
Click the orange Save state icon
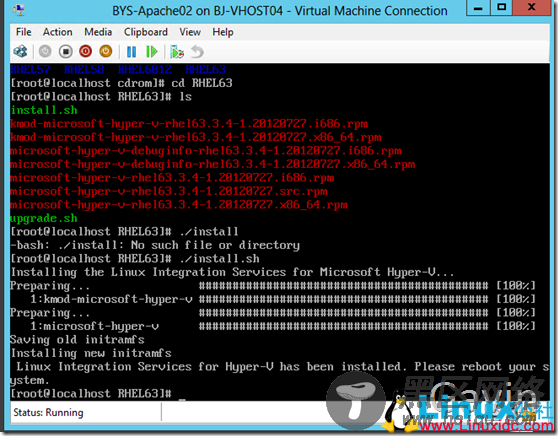[x=106, y=52]
